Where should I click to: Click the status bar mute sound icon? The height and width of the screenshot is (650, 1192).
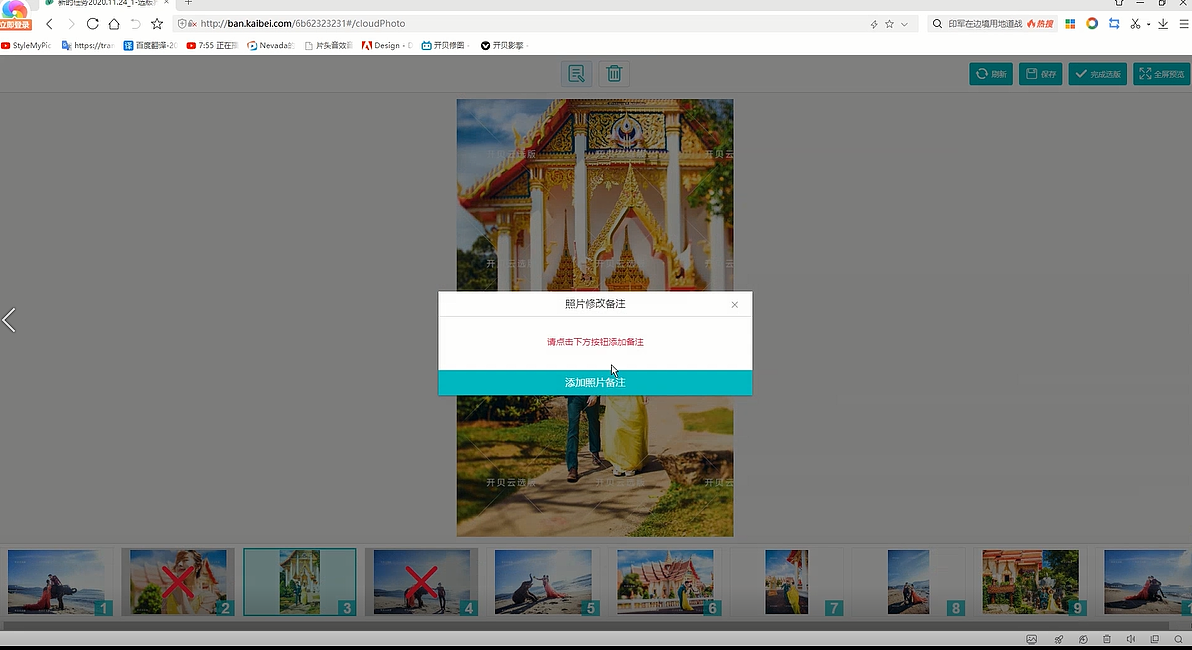1130,639
